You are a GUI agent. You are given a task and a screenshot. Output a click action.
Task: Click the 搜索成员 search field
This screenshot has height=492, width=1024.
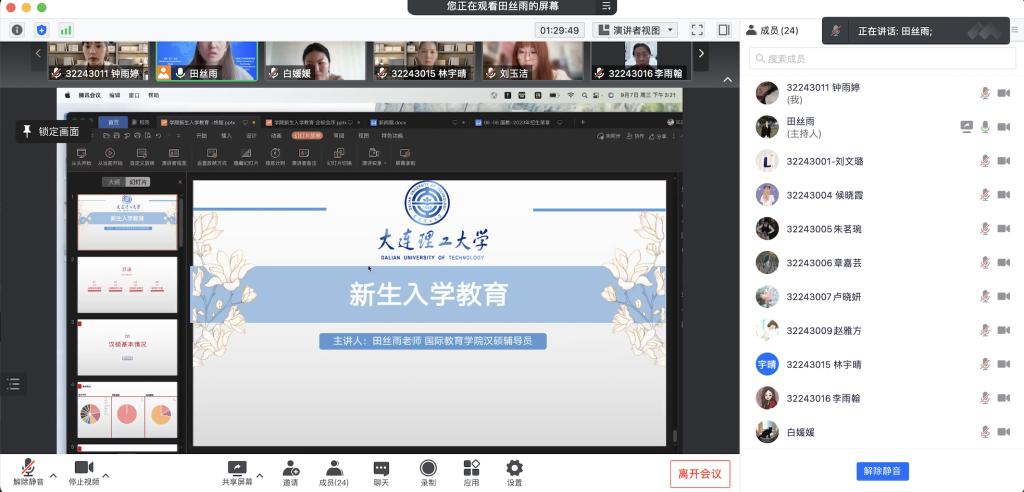click(x=880, y=59)
